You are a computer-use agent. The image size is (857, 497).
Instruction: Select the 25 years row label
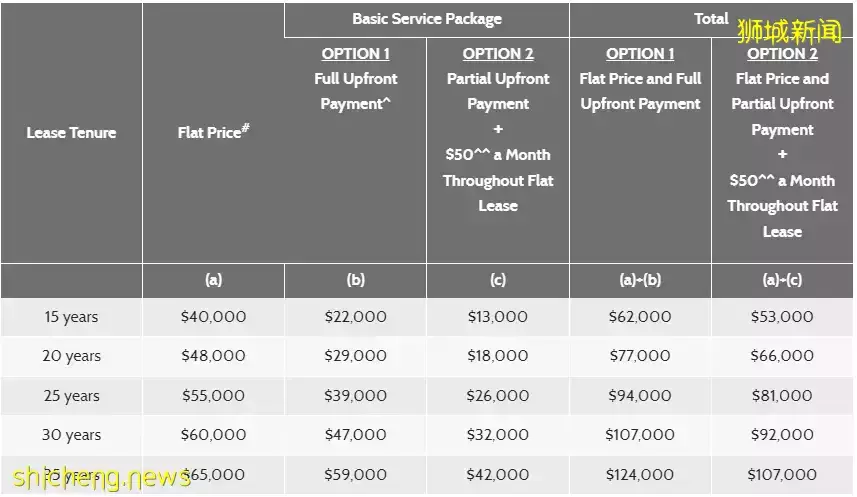(71, 396)
